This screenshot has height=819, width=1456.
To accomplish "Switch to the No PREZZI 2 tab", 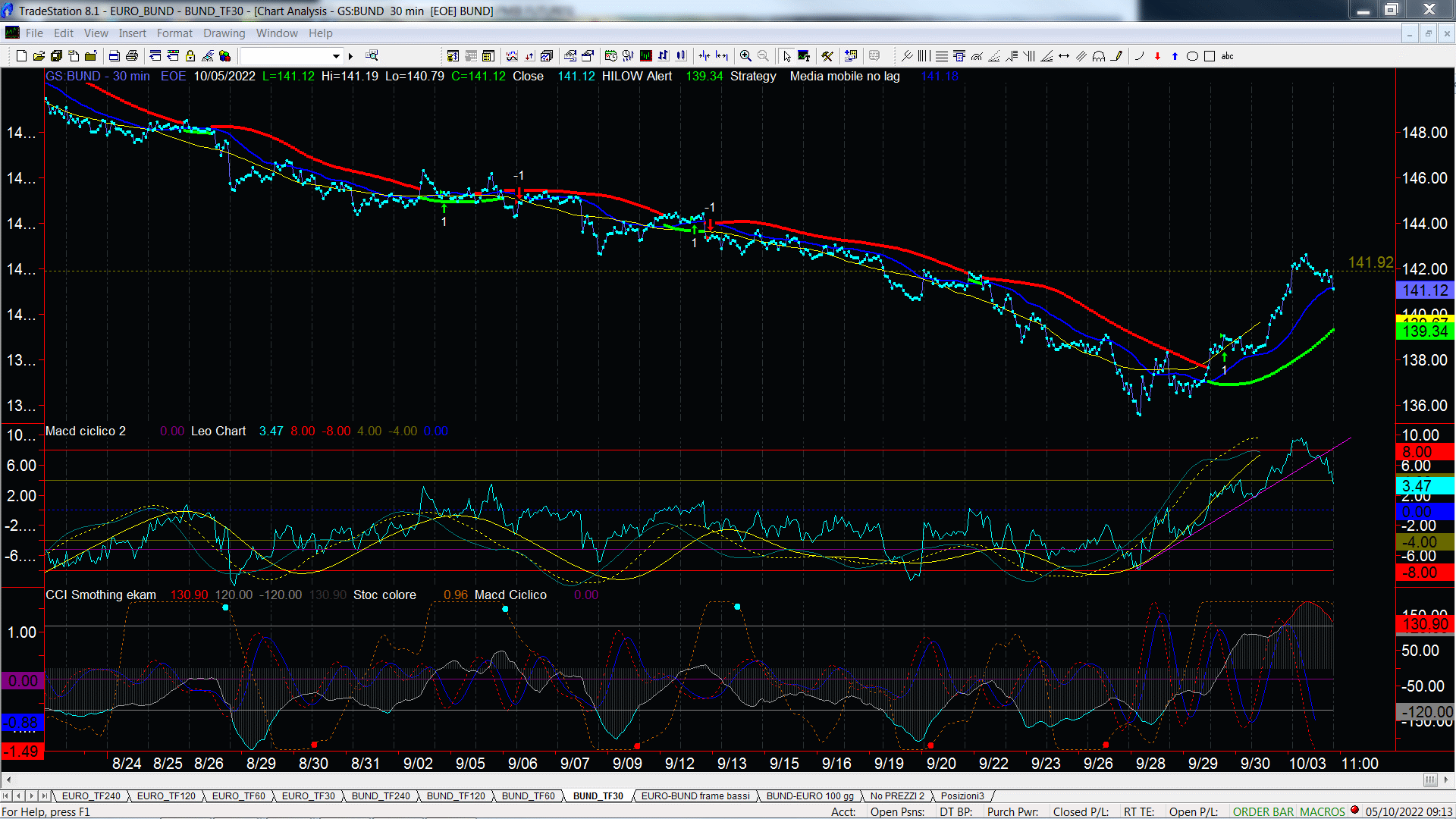I will pos(897,796).
